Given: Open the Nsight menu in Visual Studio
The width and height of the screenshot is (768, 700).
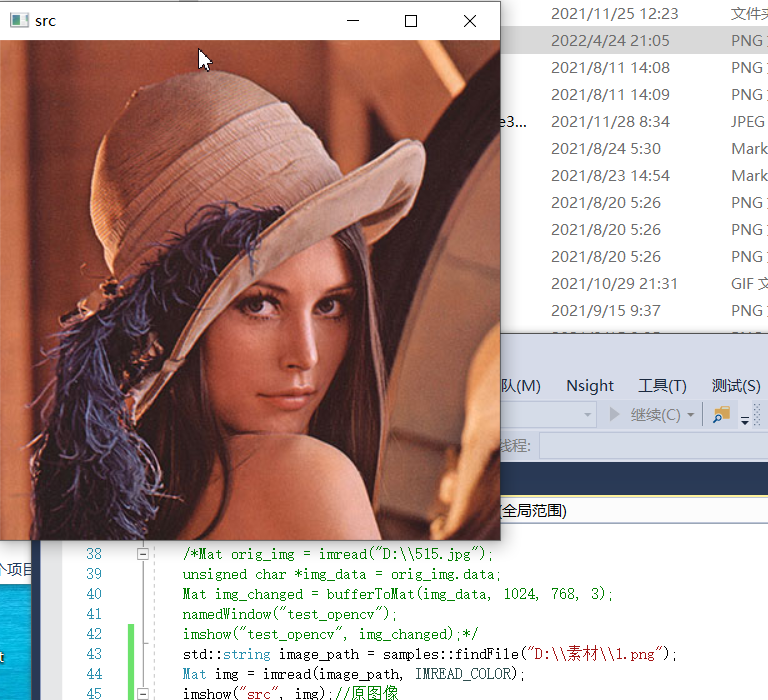Looking at the screenshot, I should [590, 386].
